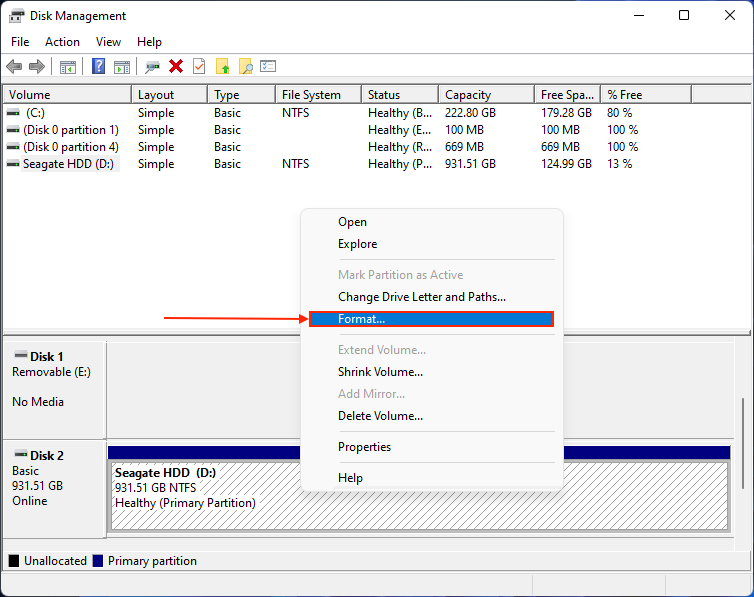Click the red X Delete icon
This screenshot has width=754, height=597.
pos(176,66)
